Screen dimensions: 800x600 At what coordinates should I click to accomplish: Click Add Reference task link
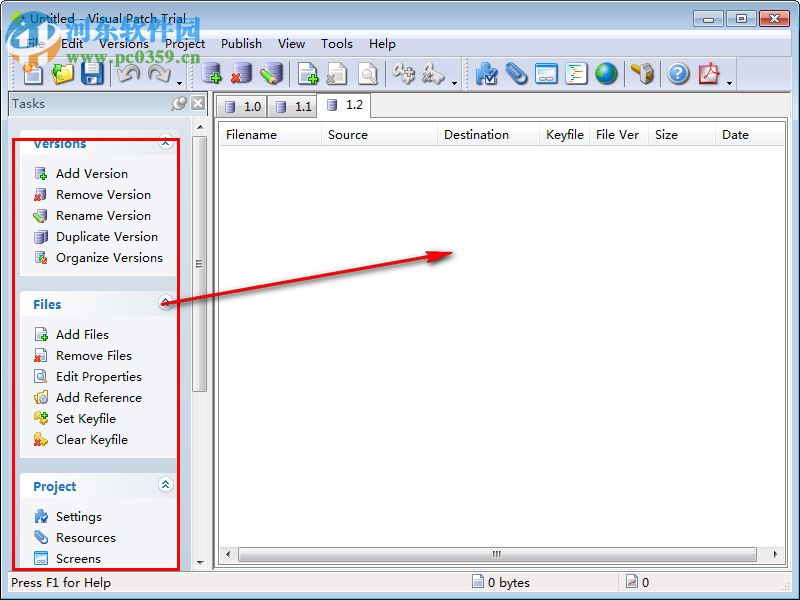pyautogui.click(x=99, y=397)
